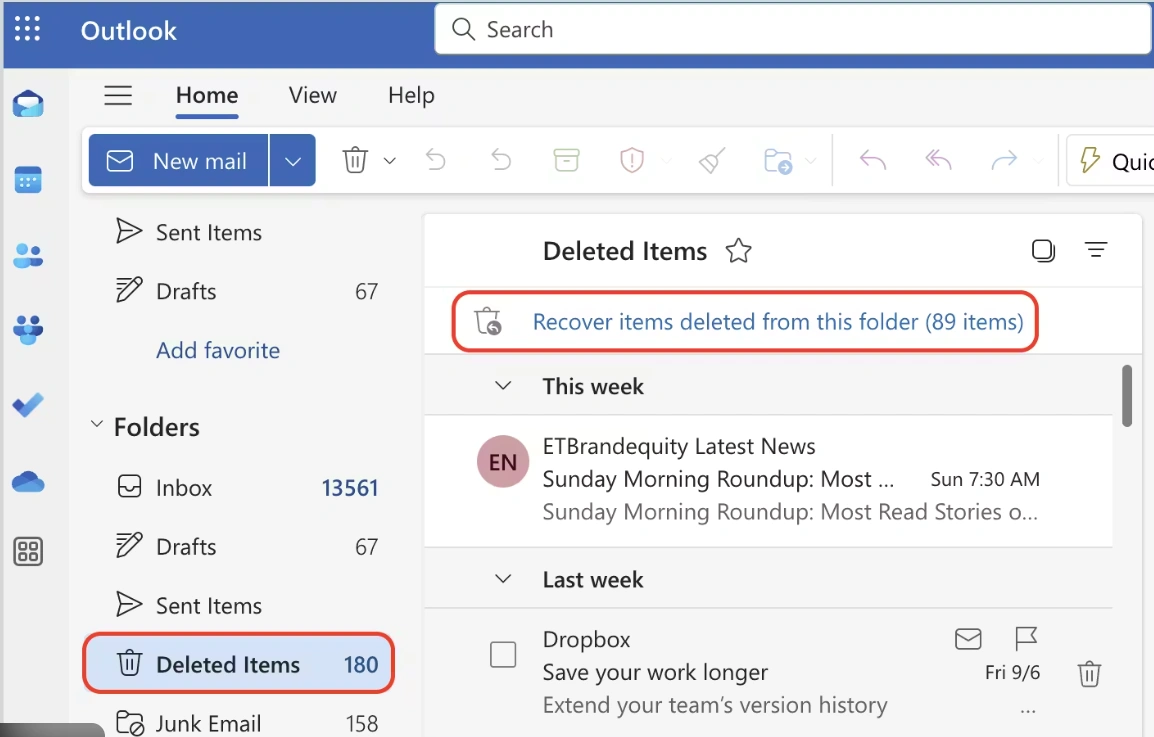
Task: Open Forward options dropdown arrow
Action: pos(1038,161)
